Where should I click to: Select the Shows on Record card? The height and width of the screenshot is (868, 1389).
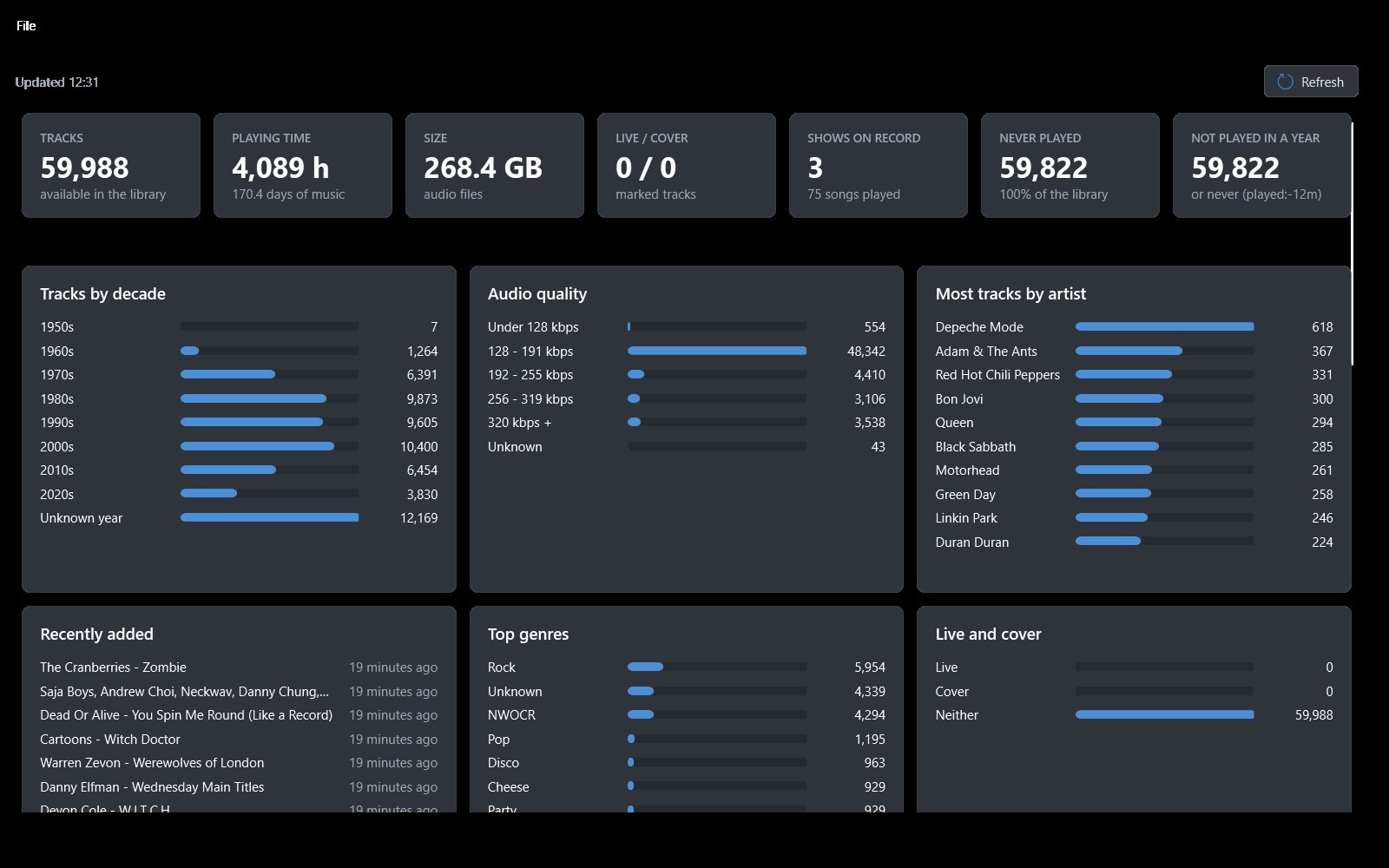(879, 165)
